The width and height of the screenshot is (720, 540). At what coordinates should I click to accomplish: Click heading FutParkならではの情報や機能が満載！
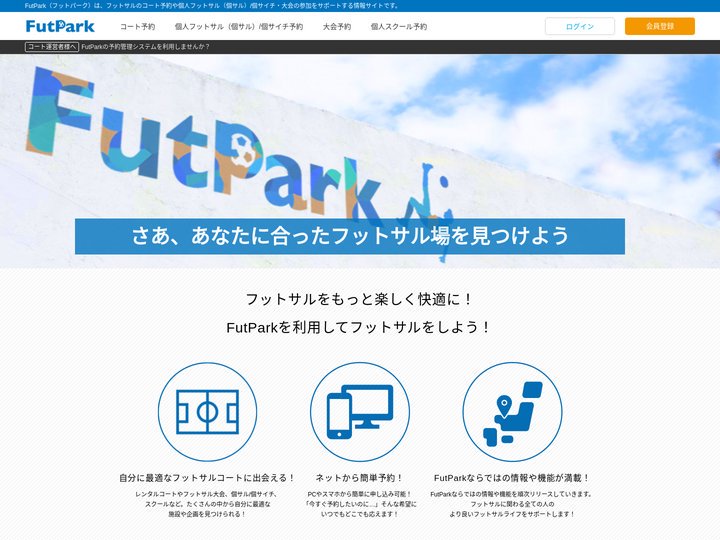[x=512, y=478]
